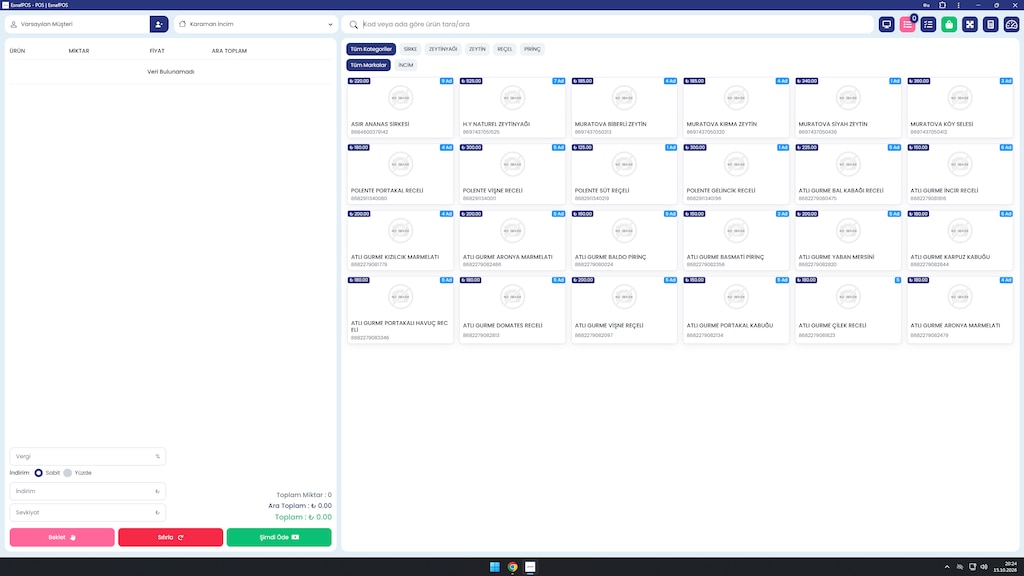
Task: Select the Tüm Markalar brand filter
Action: 368,65
